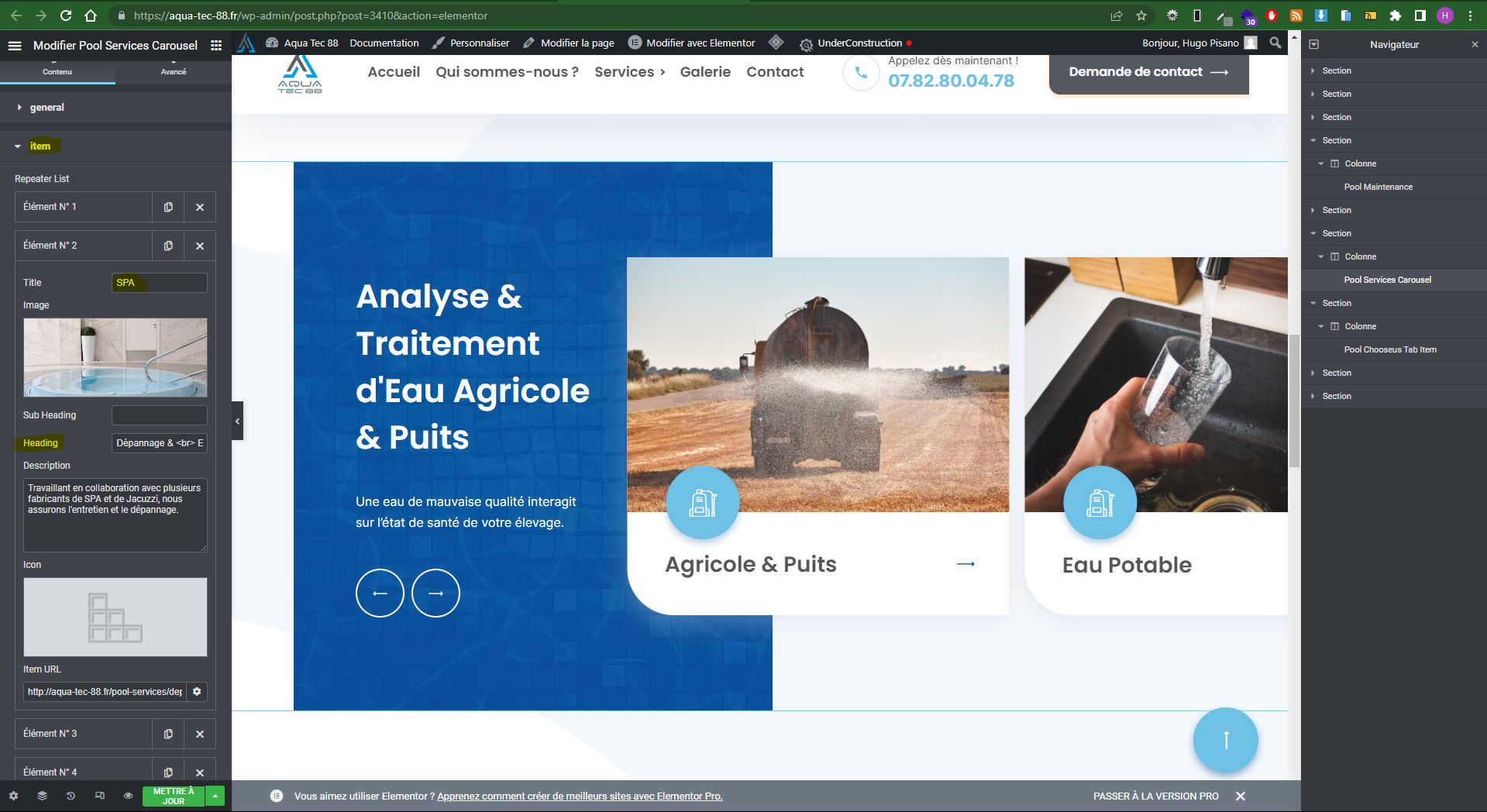The height and width of the screenshot is (812, 1487).
Task: Click the Title input containing SPA
Action: pyautogui.click(x=159, y=283)
